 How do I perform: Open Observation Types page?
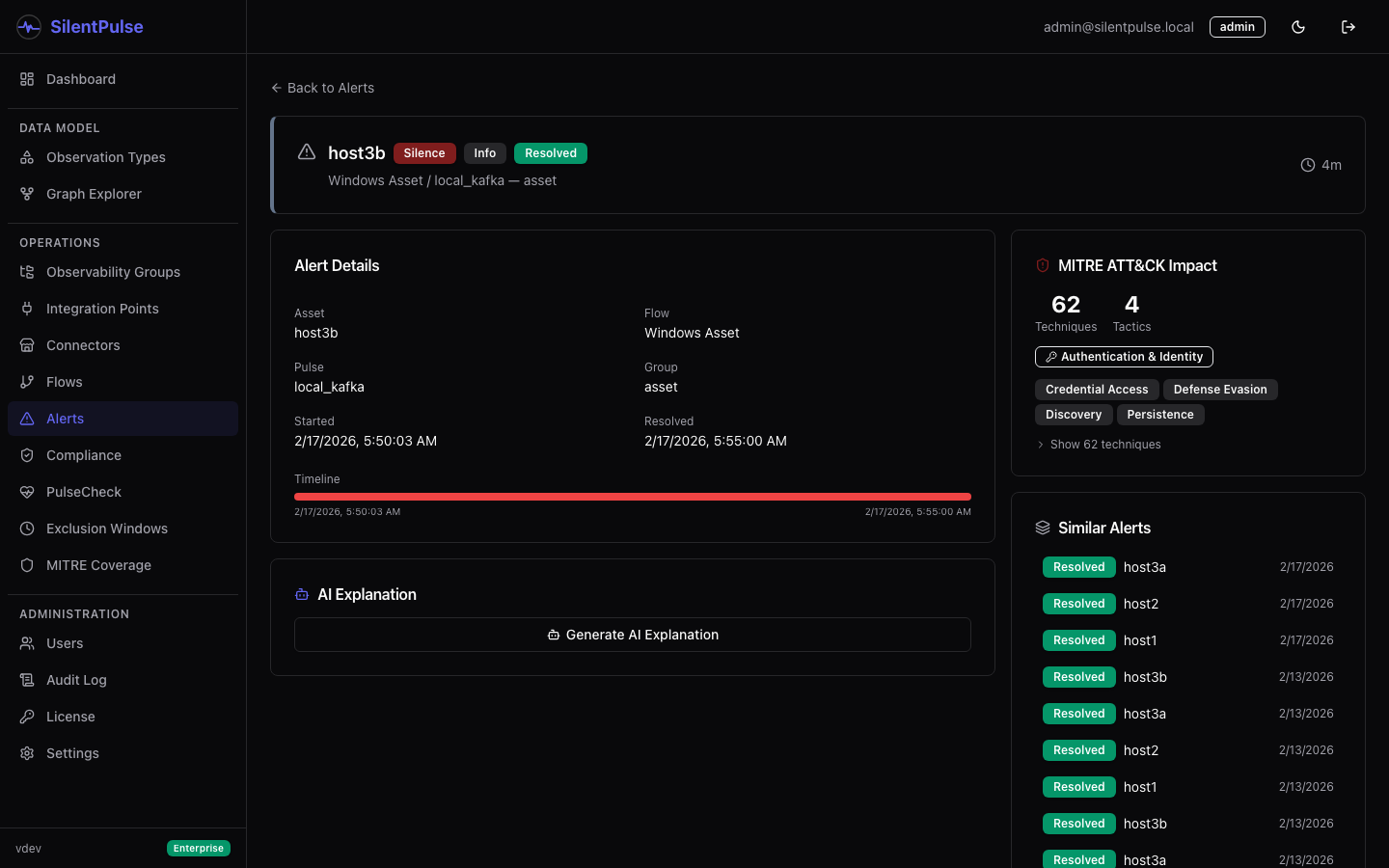[x=123, y=157]
